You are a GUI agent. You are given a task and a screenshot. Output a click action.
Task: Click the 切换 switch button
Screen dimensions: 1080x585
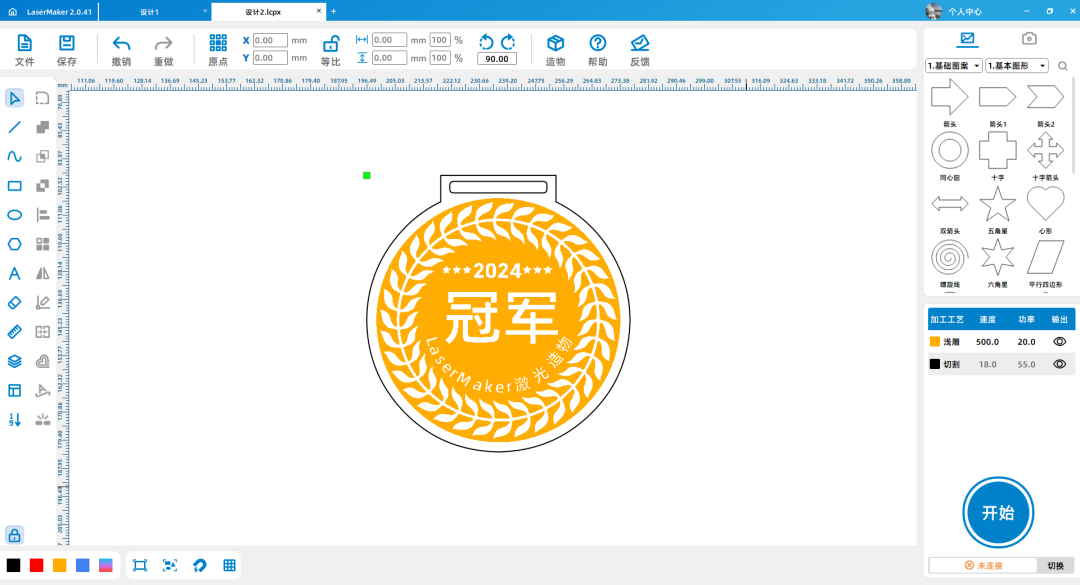(x=1055, y=566)
